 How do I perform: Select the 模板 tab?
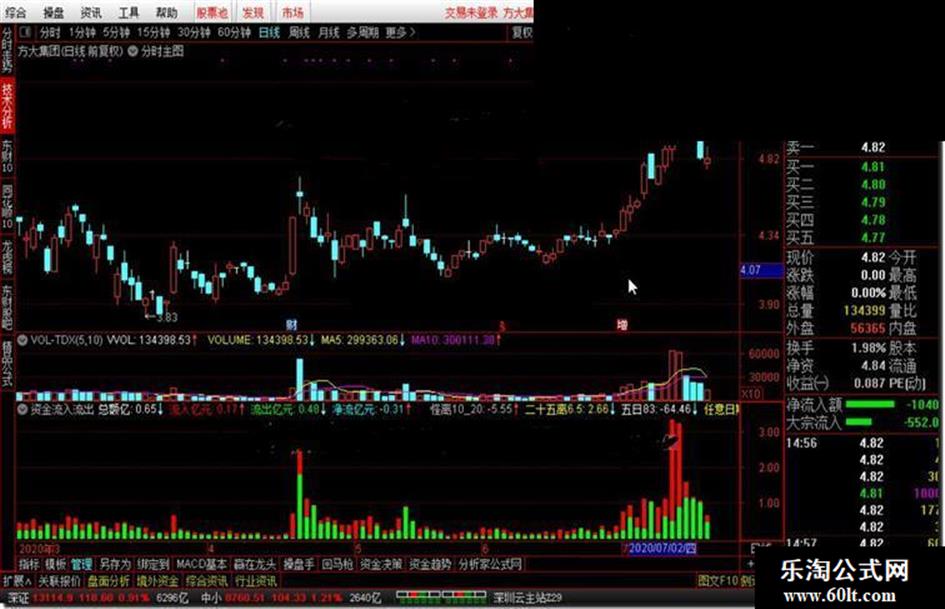coord(55,564)
